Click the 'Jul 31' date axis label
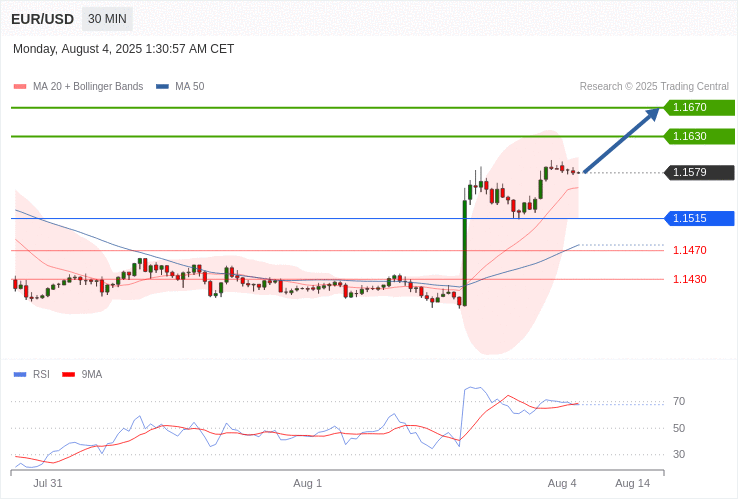 coord(48,484)
